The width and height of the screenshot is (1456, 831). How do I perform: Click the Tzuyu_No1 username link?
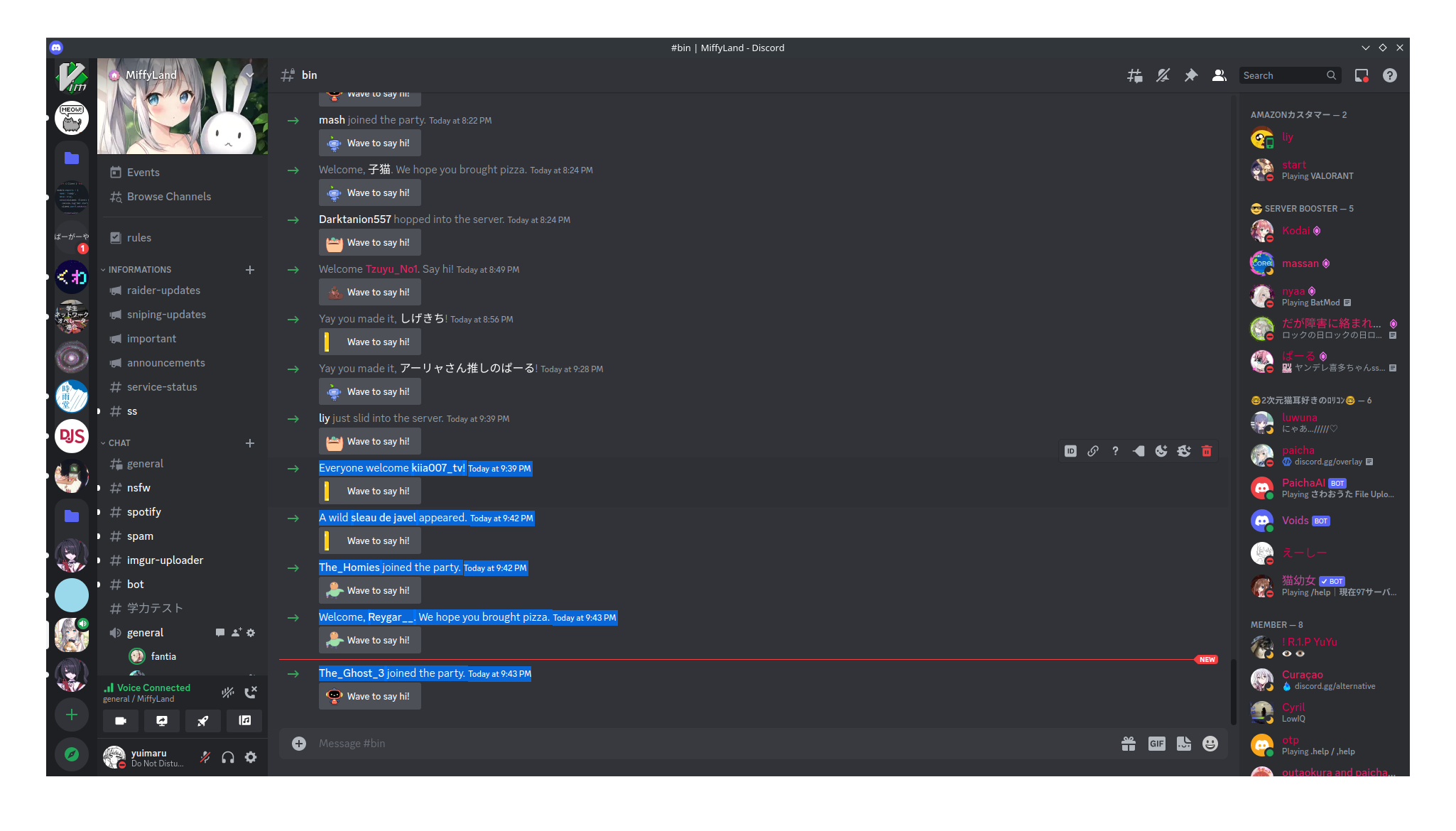click(x=391, y=269)
